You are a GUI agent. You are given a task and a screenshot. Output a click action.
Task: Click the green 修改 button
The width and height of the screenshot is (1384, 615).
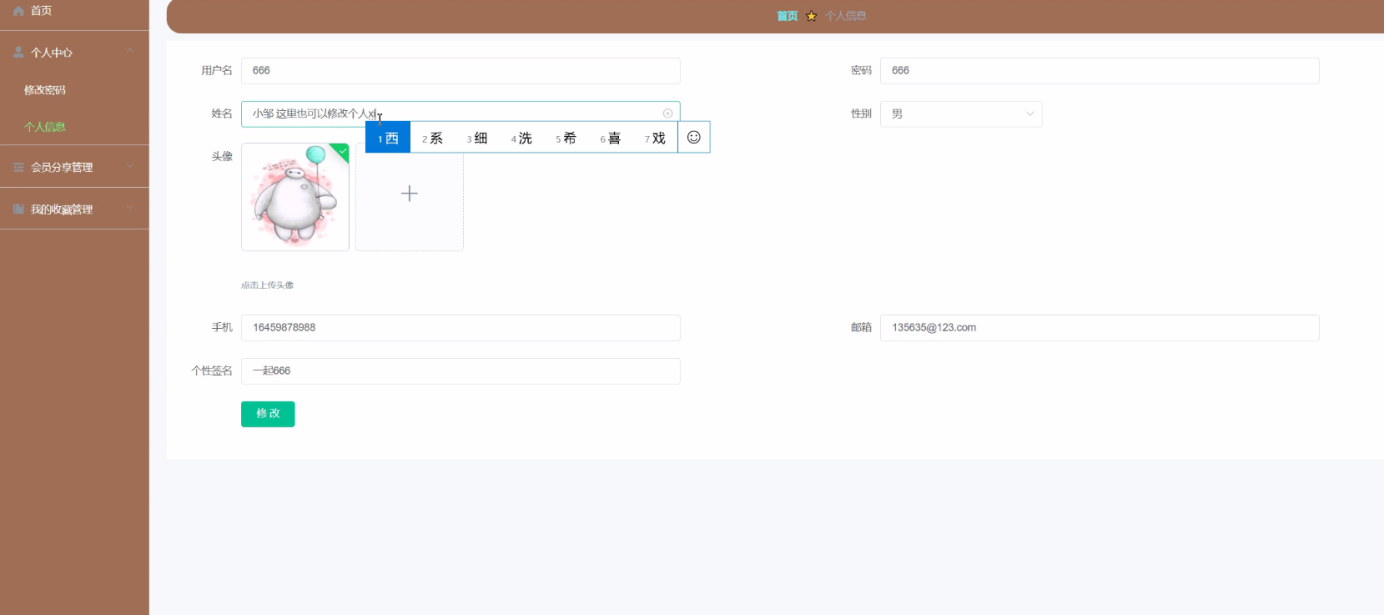pos(267,414)
